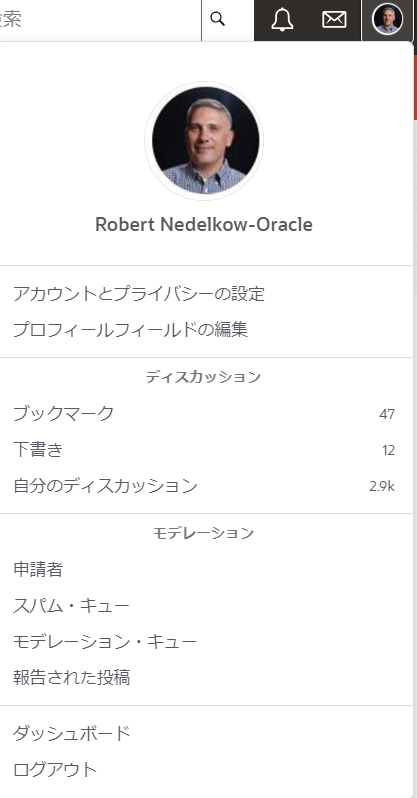Screen dimensions: 417x798
Task: Open the inbox envelope icon
Action: (335, 19)
